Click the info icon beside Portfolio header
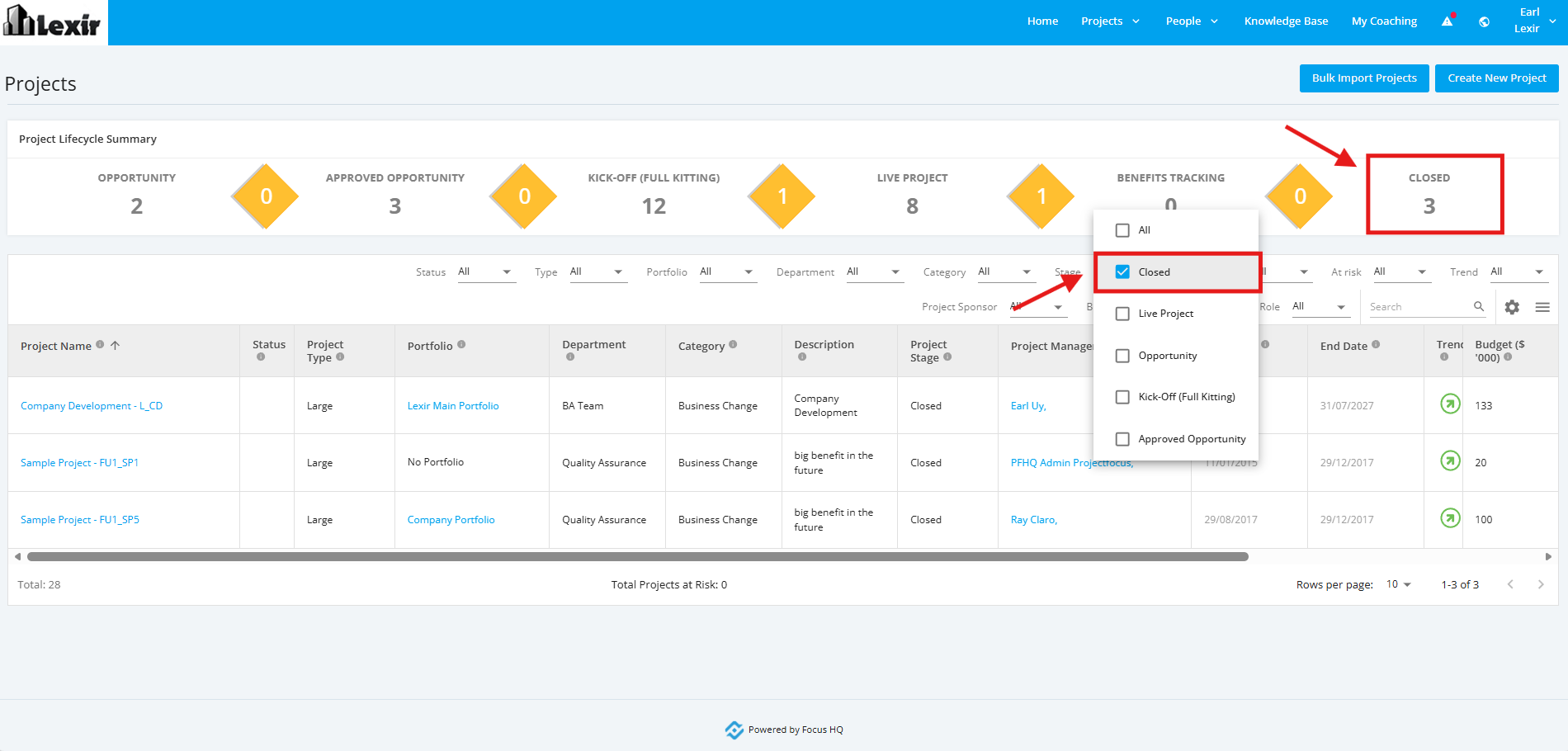This screenshot has height=751, width=1568. [x=461, y=344]
